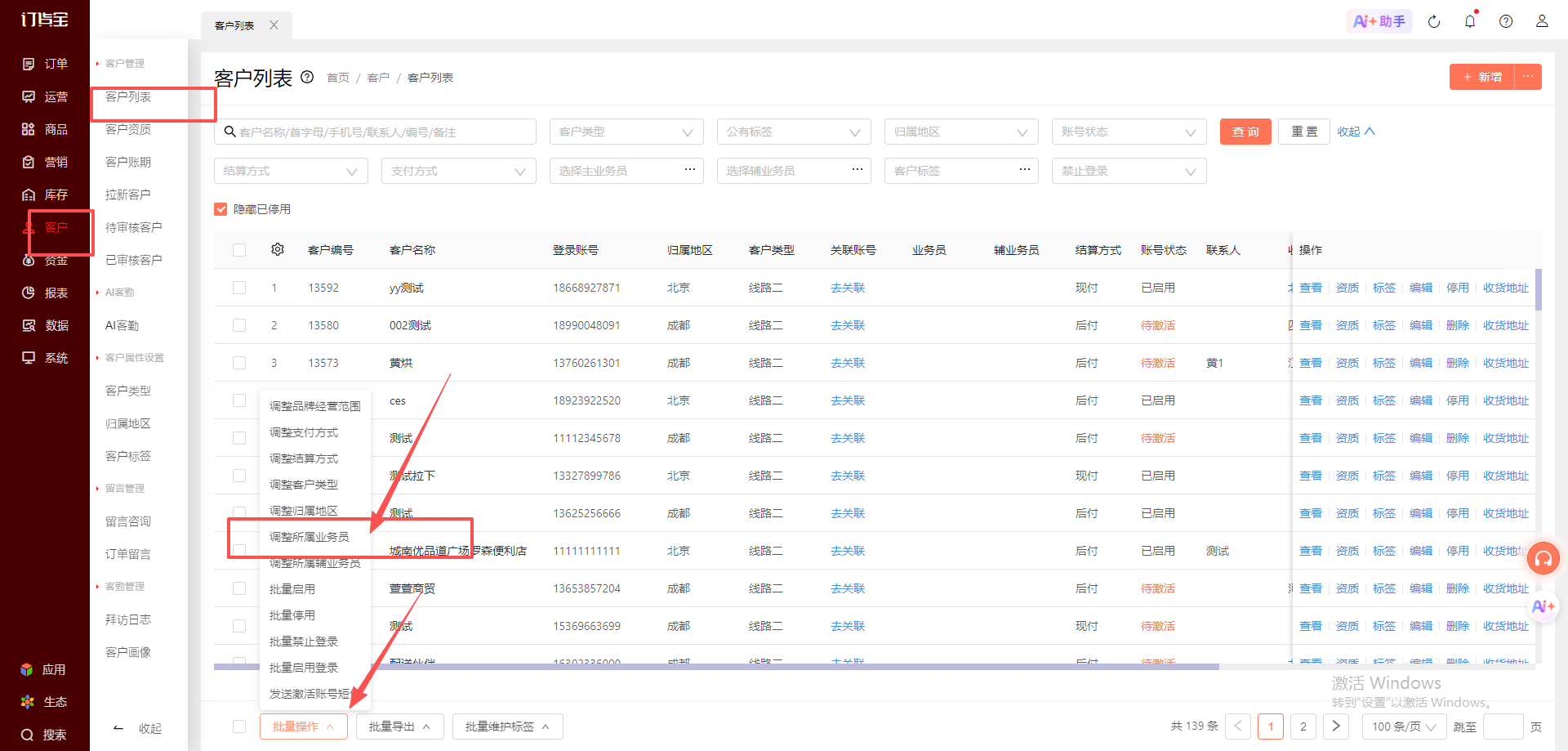Open the 商品 sidebar section

[x=45, y=129]
